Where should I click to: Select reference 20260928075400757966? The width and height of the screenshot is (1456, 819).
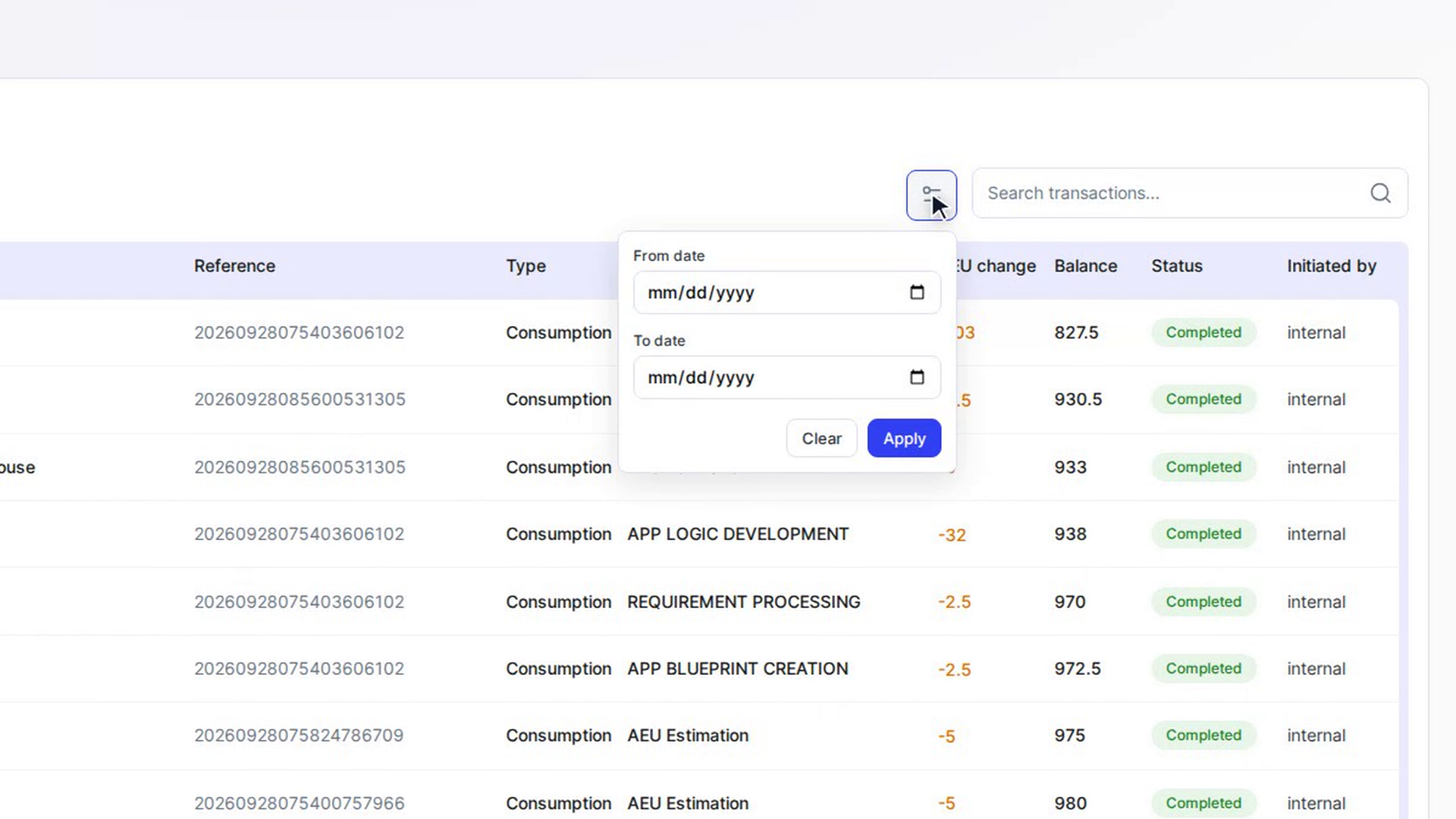pos(300,803)
